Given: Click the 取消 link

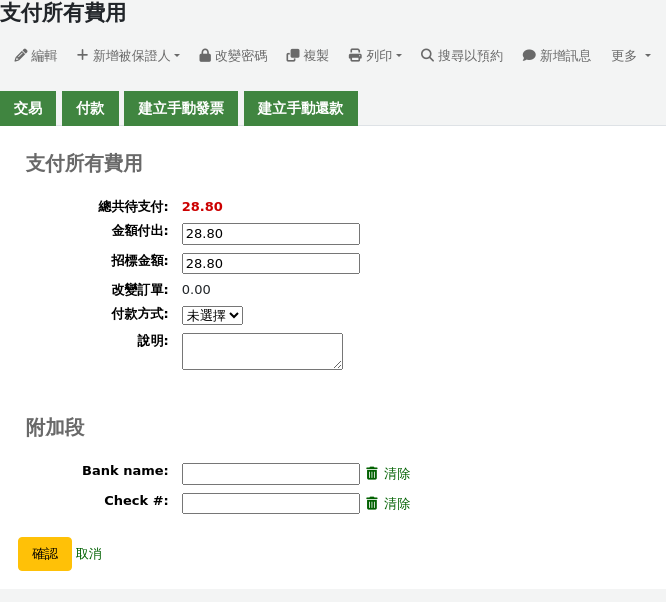Looking at the screenshot, I should point(89,554).
